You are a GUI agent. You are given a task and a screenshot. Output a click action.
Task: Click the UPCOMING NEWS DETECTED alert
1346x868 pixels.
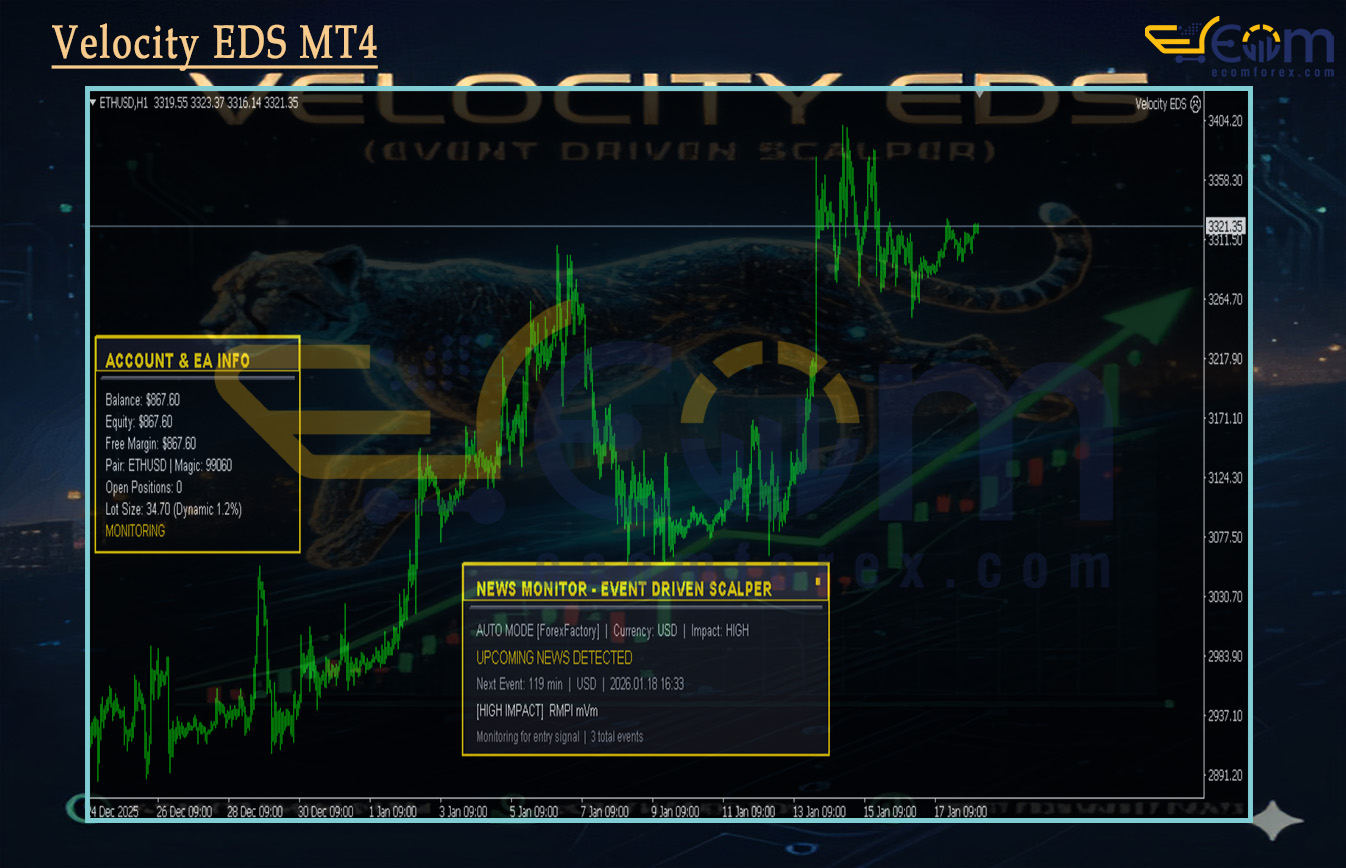click(554, 658)
